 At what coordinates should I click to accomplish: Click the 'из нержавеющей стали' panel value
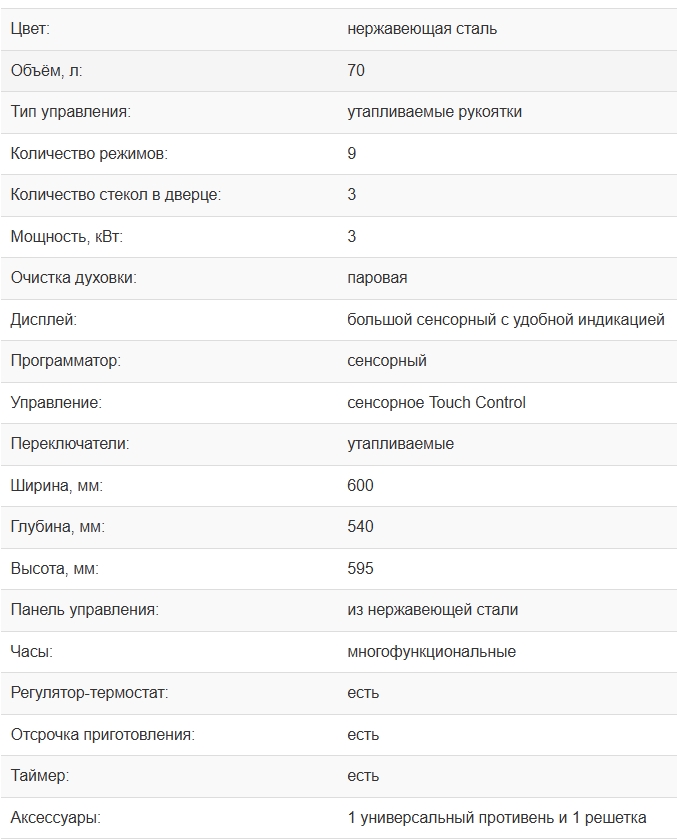point(432,610)
